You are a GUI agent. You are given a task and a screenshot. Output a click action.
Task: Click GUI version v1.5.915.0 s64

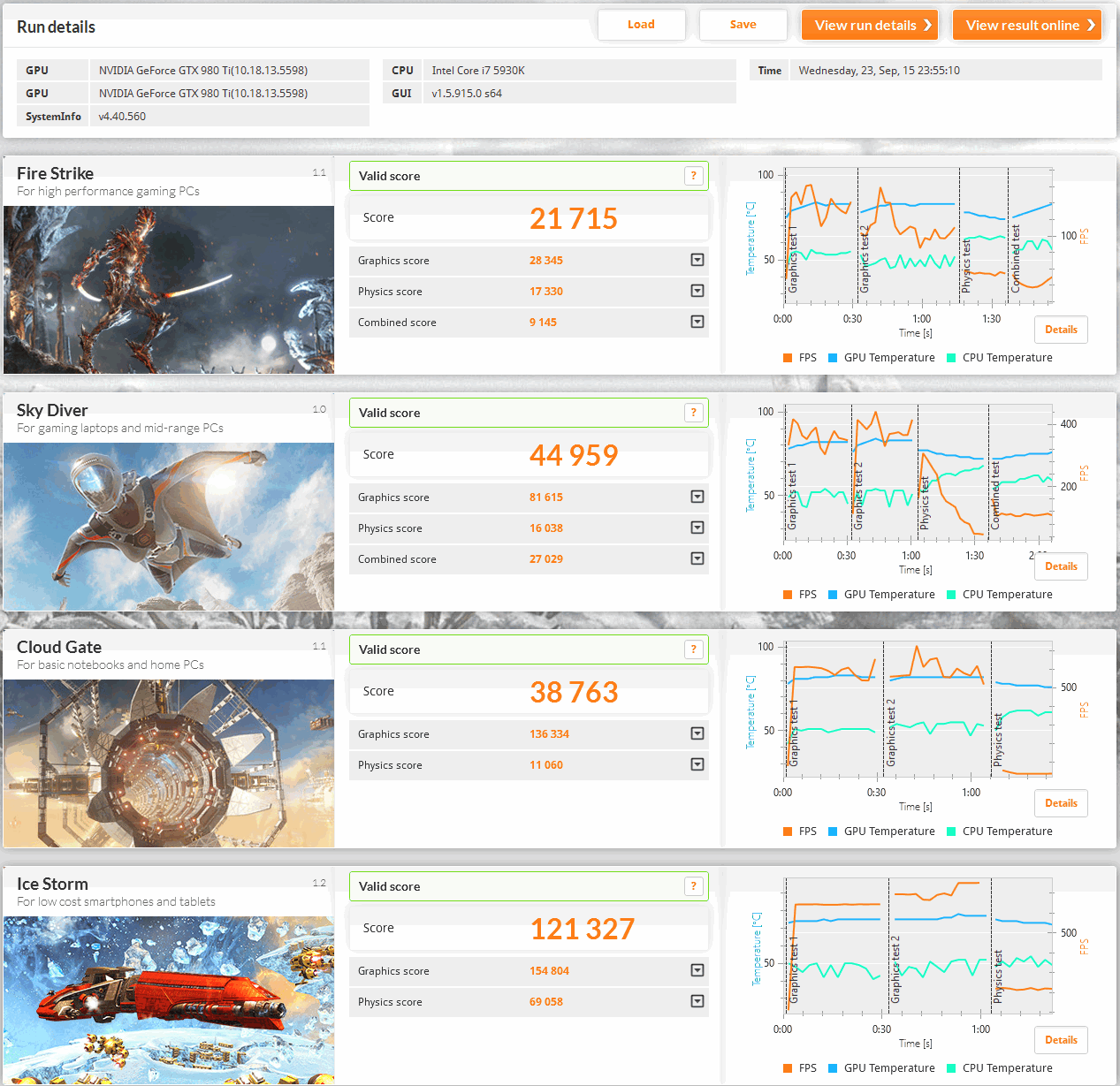467,94
